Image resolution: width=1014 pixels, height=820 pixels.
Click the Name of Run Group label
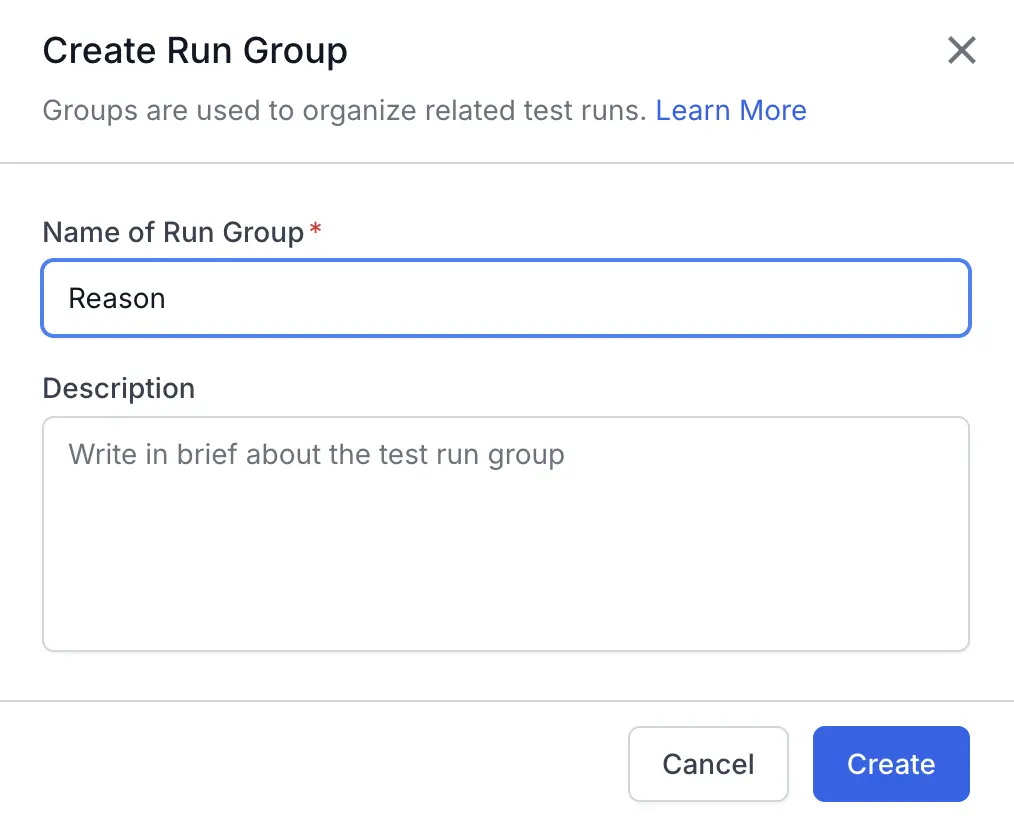coord(170,231)
